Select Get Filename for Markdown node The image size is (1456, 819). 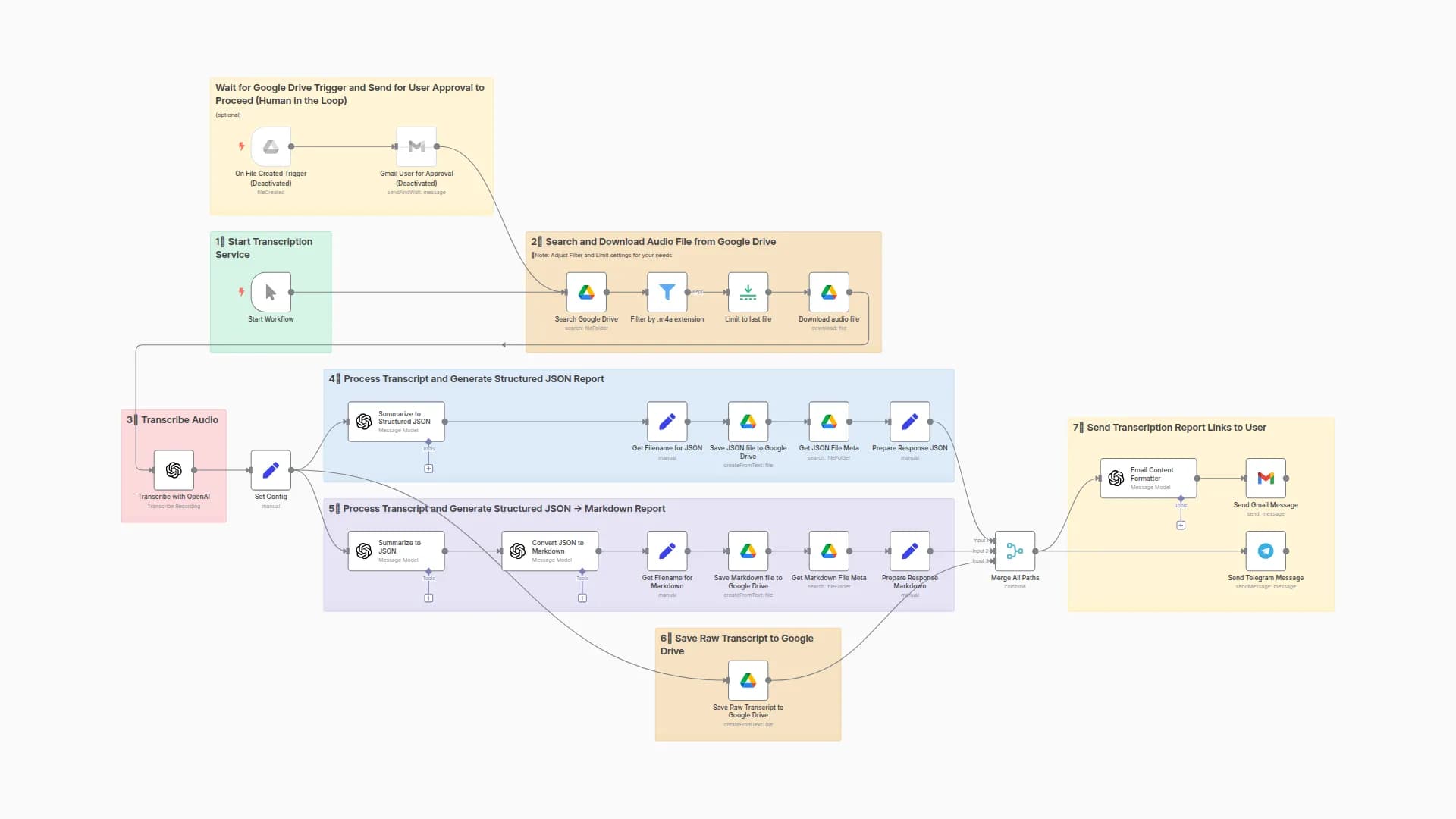click(x=667, y=551)
